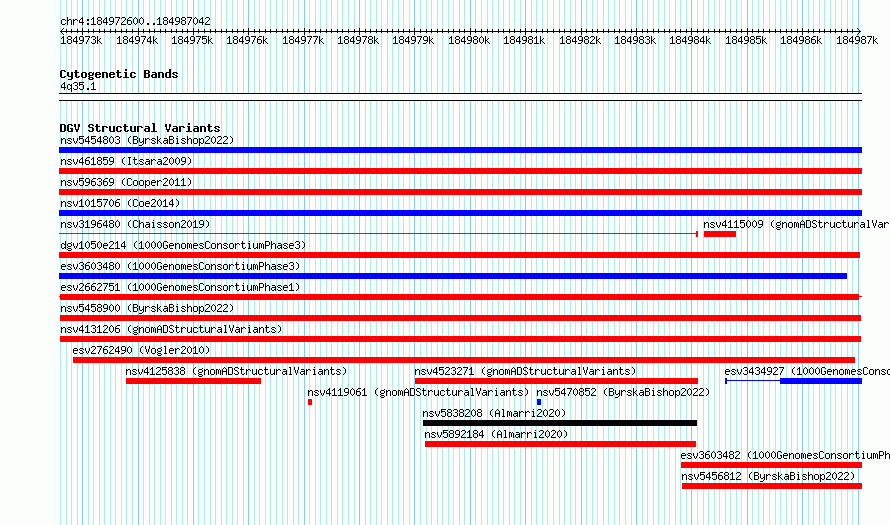This screenshot has height=525, width=890.
Task: Open the esv3603482 variant label
Action: pyautogui.click(x=785, y=455)
